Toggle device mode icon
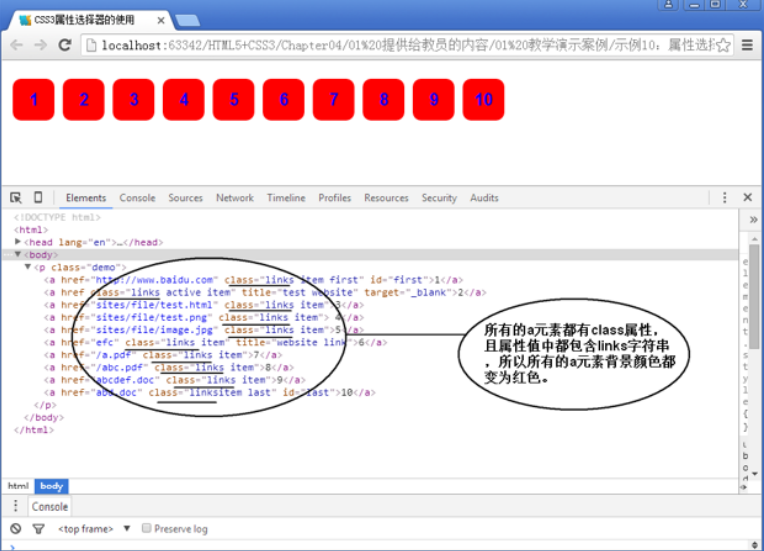Viewport: 764px width, 551px height. coord(38,197)
